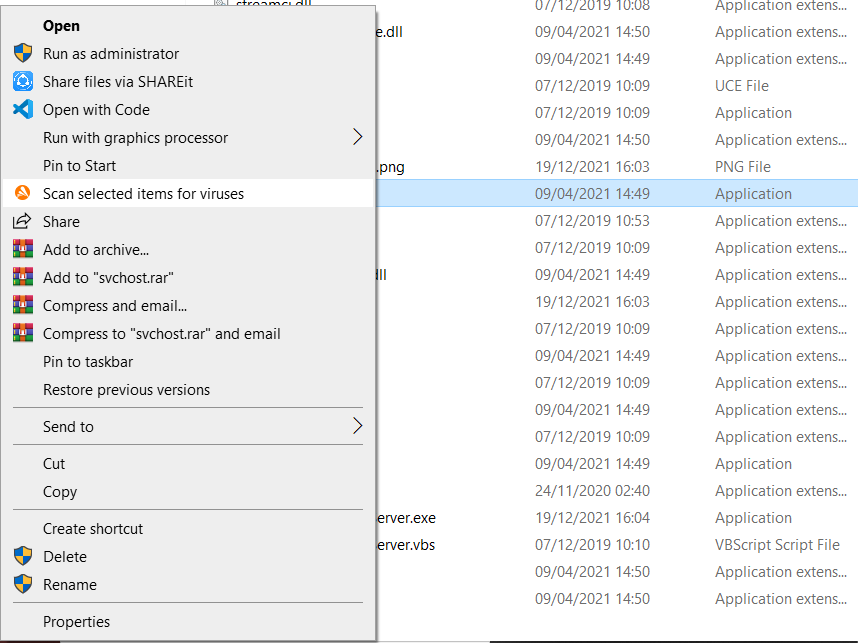Select Create shortcut
Image resolution: width=858 pixels, height=643 pixels.
[93, 529]
